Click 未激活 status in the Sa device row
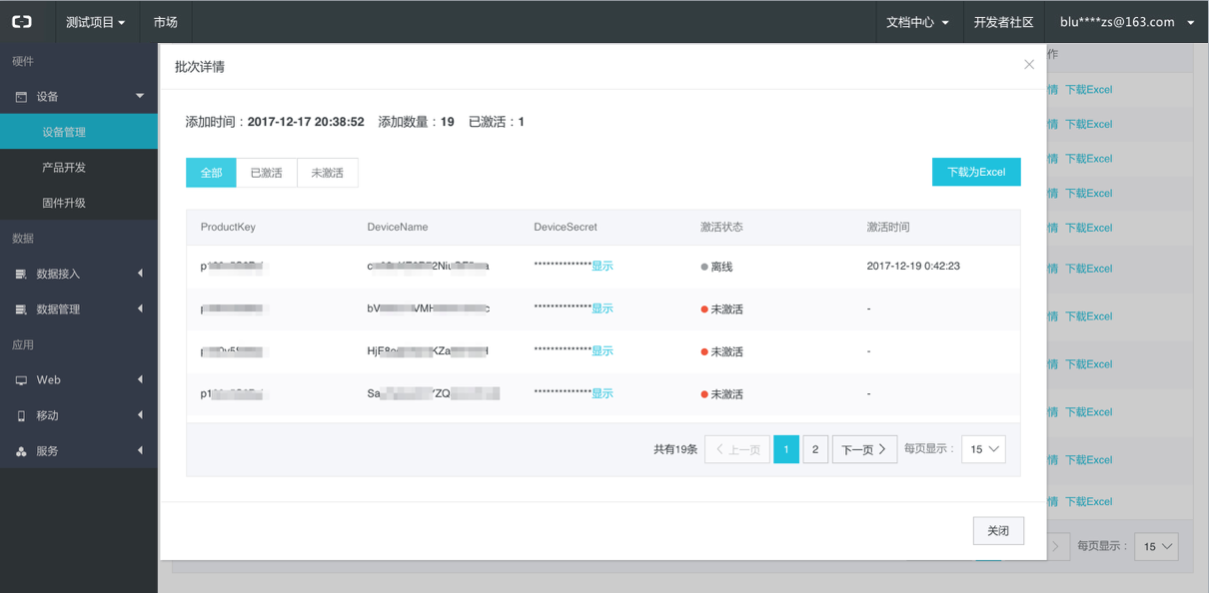 pos(722,394)
